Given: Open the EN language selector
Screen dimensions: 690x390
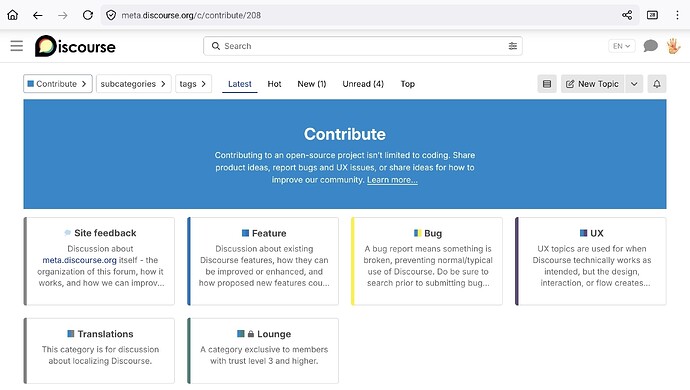Looking at the screenshot, I should (x=622, y=46).
